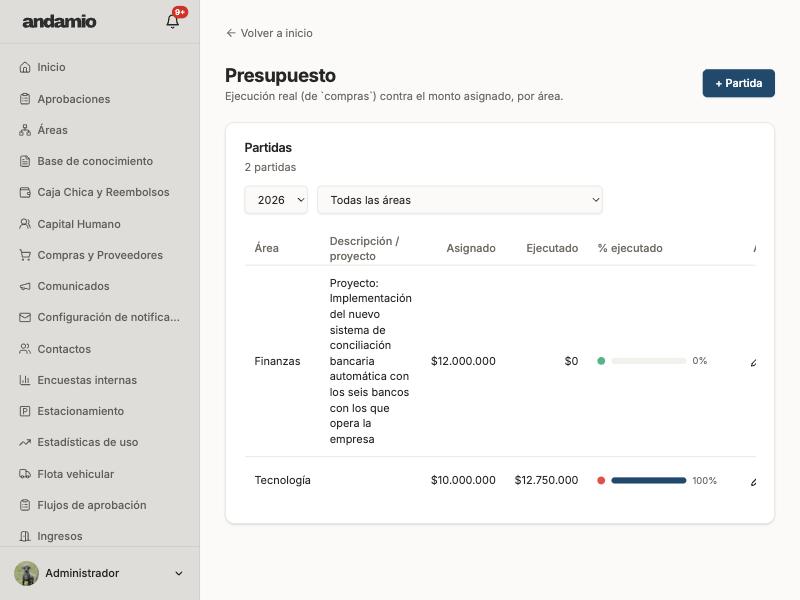Expand the Administrador user menu chevron
Viewport: 800px width, 600px height.
pyautogui.click(x=179, y=573)
